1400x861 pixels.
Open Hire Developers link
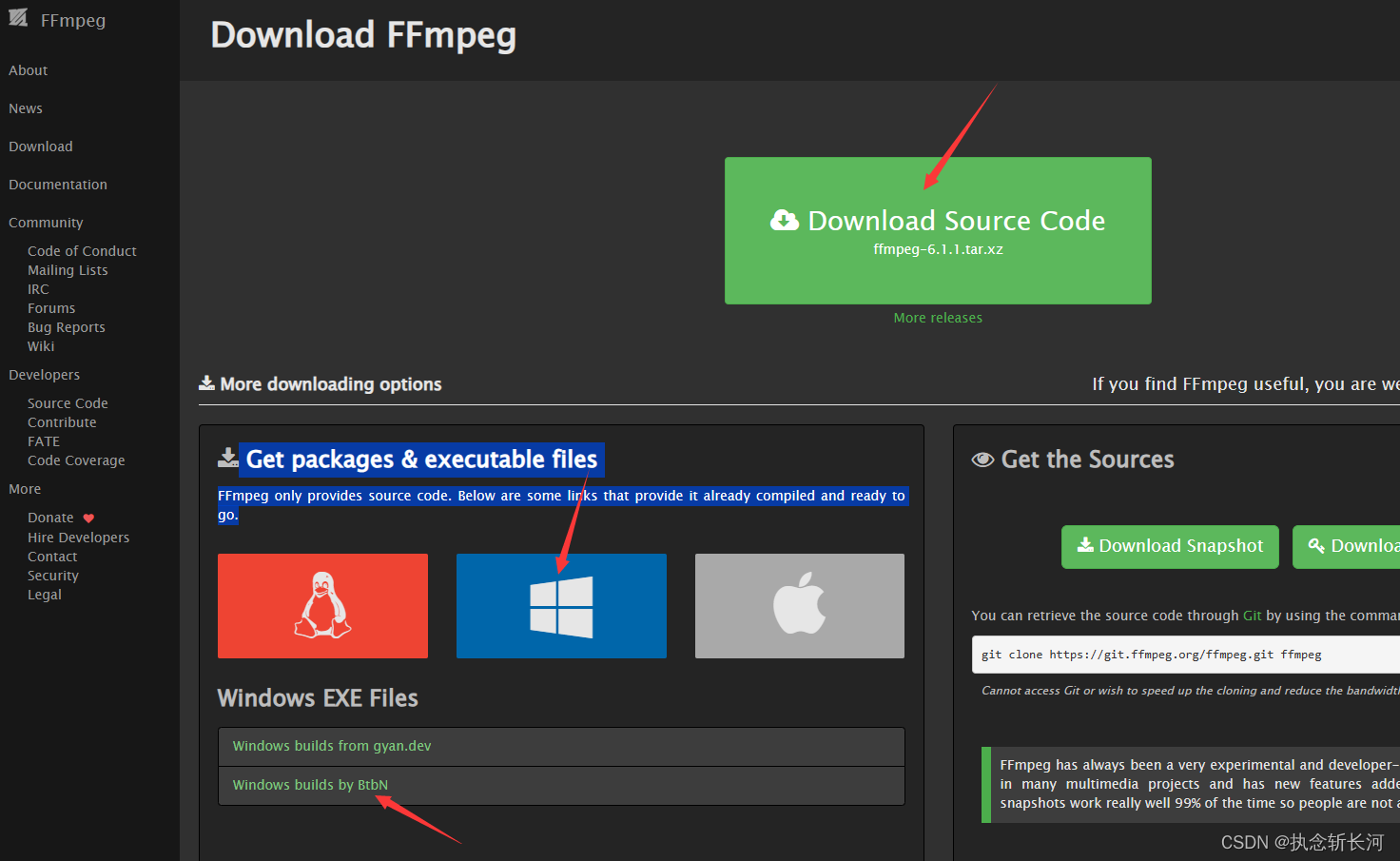78,538
